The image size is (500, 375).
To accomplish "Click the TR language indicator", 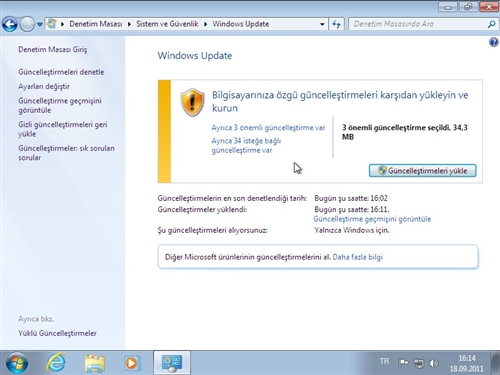I will tap(384, 361).
